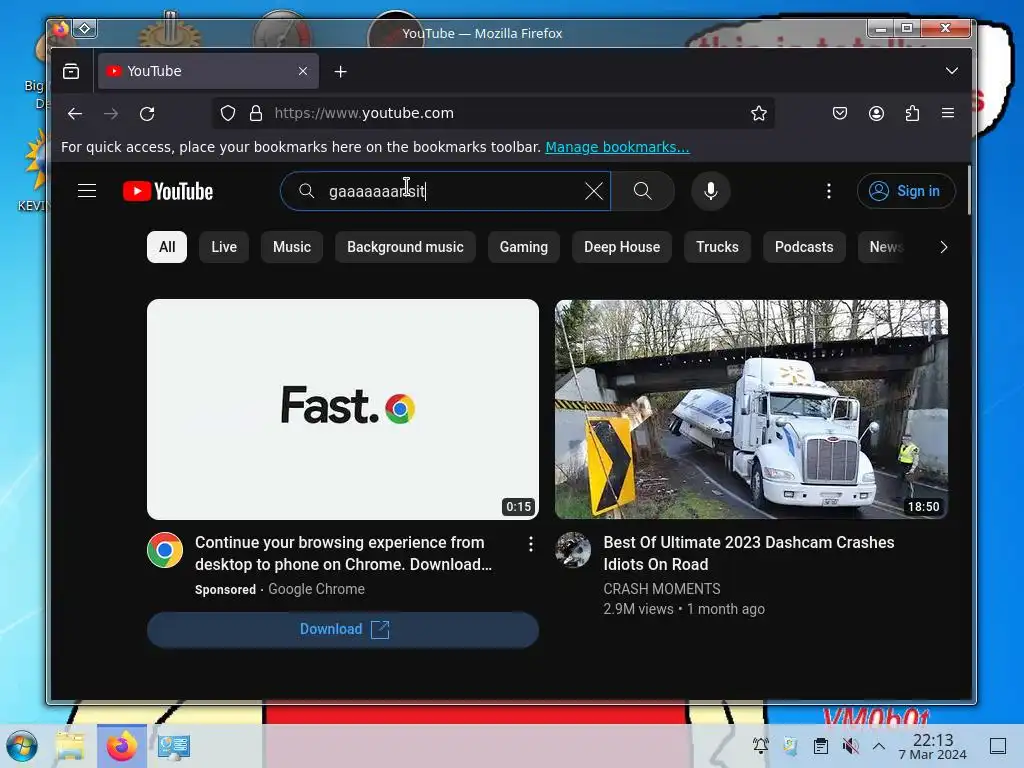Open the Firefox account icon
Viewport: 1024px width, 768px height.
point(876,114)
